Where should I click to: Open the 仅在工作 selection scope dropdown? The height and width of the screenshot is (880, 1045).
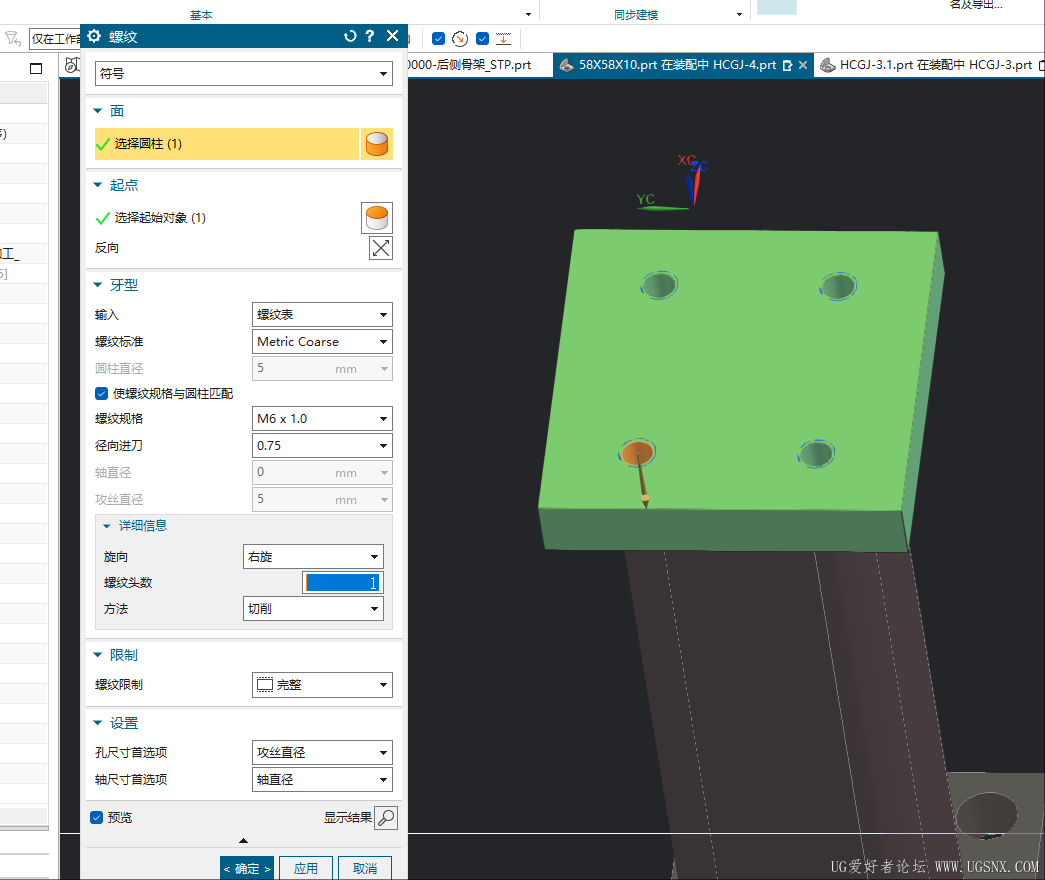(55, 39)
